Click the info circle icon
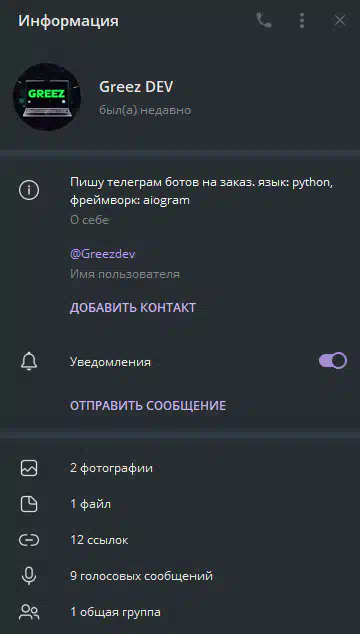Viewport: 360px width, 634px height. click(29, 190)
